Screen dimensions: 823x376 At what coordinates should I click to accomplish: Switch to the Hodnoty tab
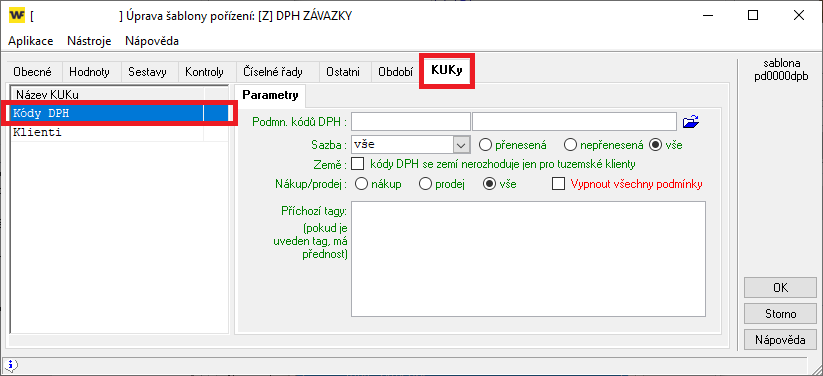(89, 72)
